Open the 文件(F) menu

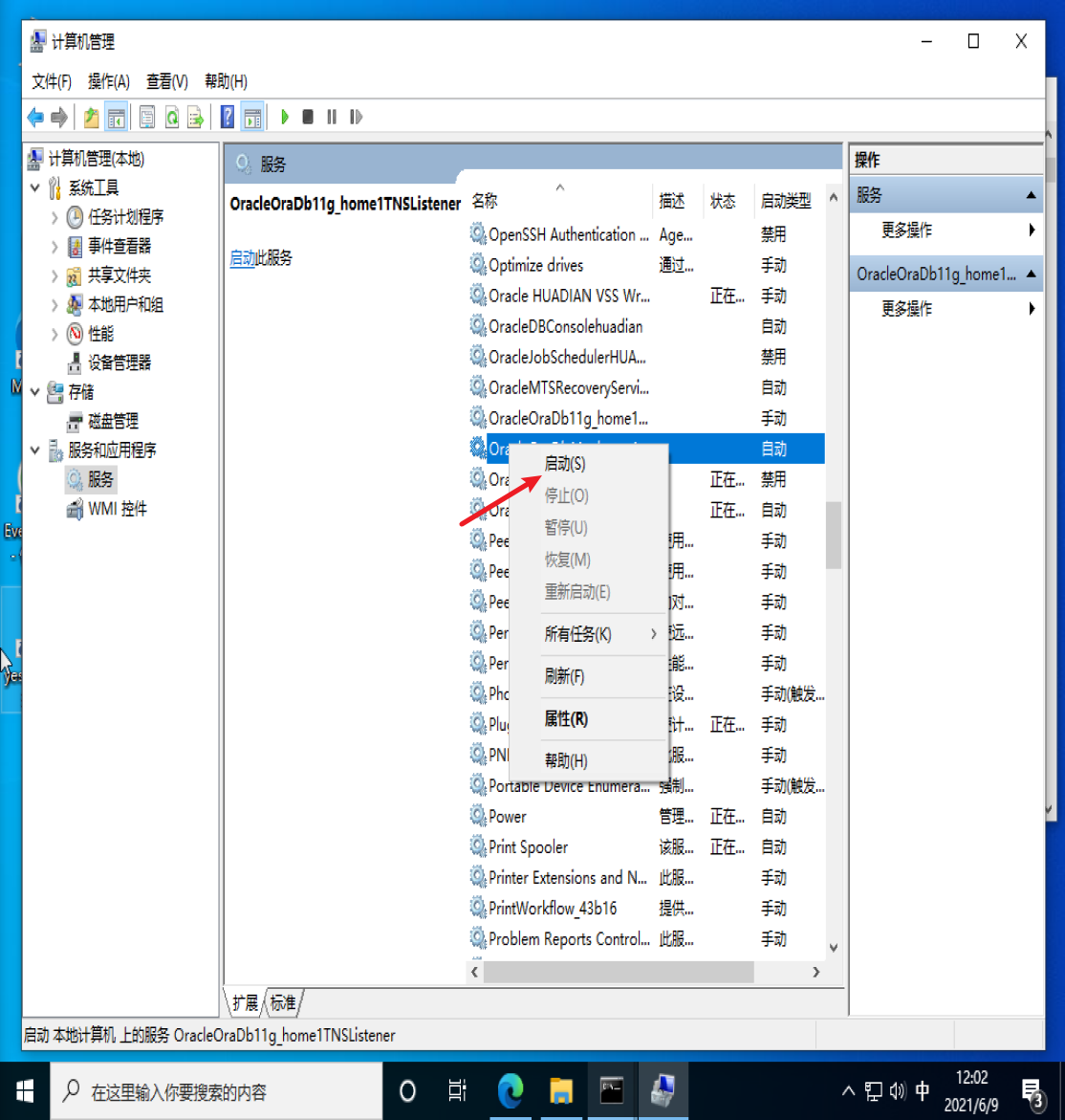[52, 81]
